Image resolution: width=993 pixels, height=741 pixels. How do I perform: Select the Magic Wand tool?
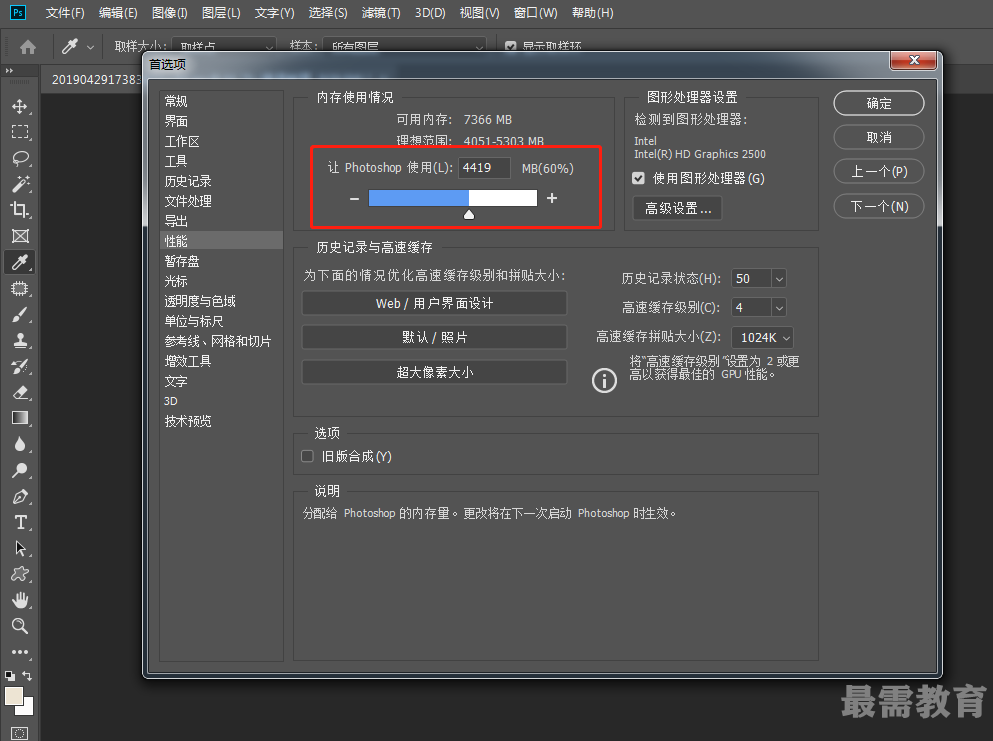coord(20,184)
